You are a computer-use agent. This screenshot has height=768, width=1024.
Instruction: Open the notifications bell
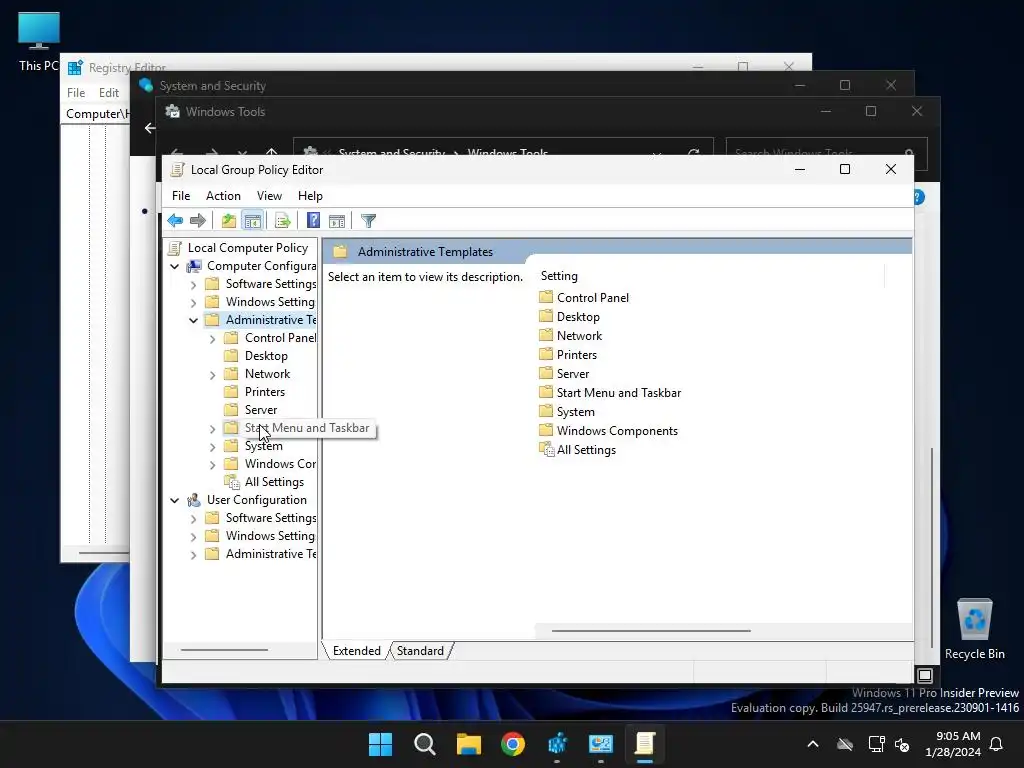[x=997, y=744]
